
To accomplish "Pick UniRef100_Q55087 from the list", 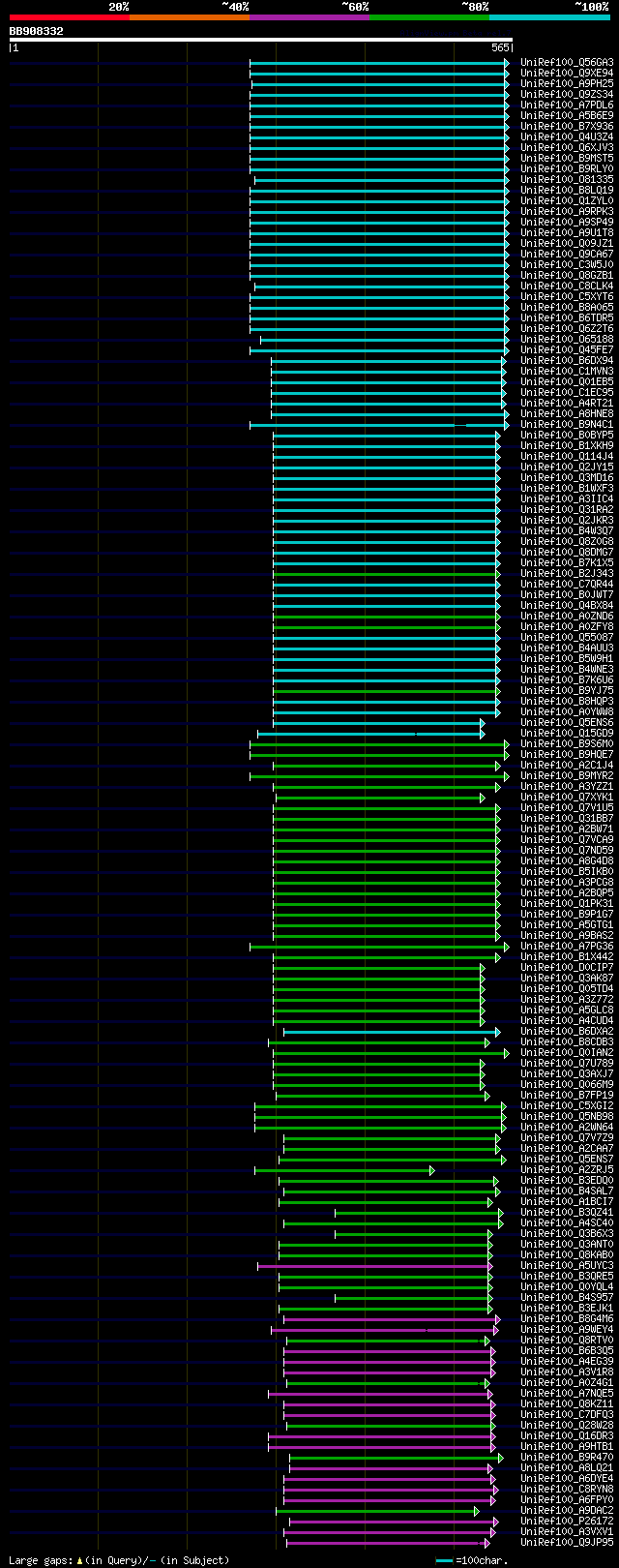I will 567,637.
